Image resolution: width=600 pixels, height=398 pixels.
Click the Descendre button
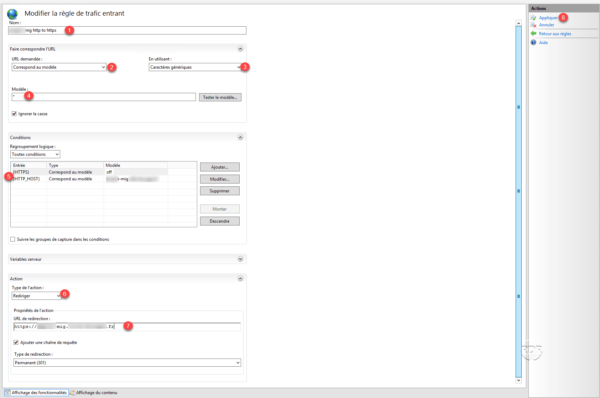coord(220,221)
